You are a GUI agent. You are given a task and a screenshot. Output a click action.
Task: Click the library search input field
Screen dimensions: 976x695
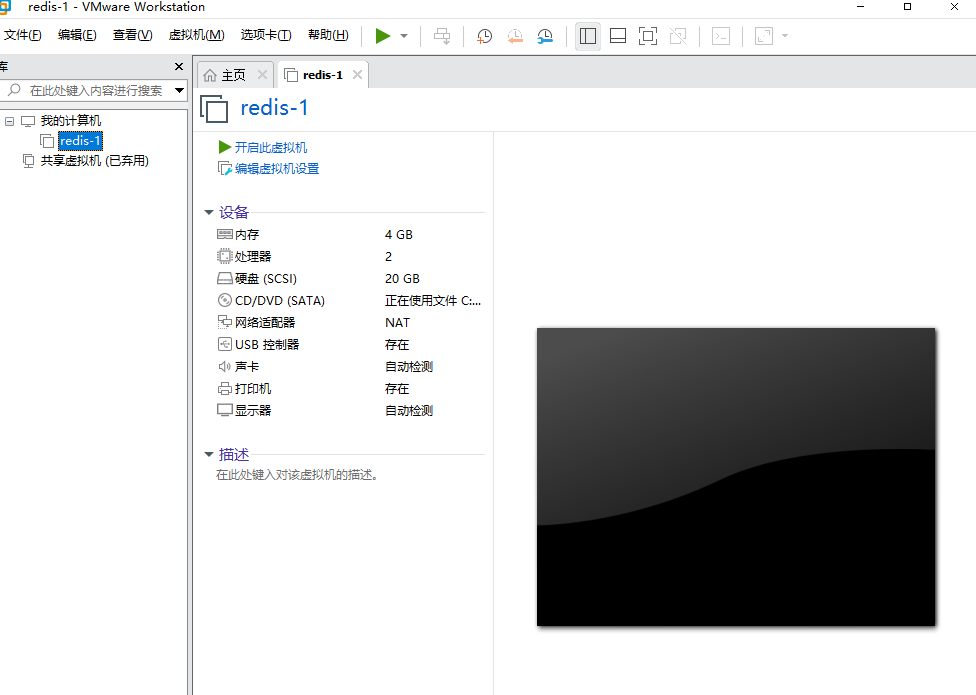88,91
